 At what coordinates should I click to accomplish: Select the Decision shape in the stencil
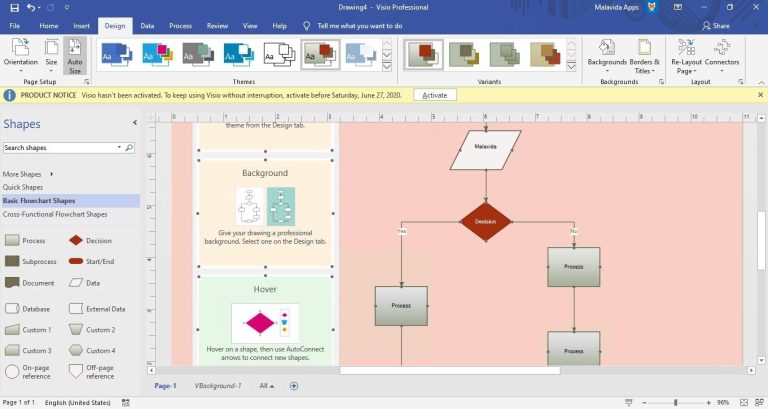(75, 240)
